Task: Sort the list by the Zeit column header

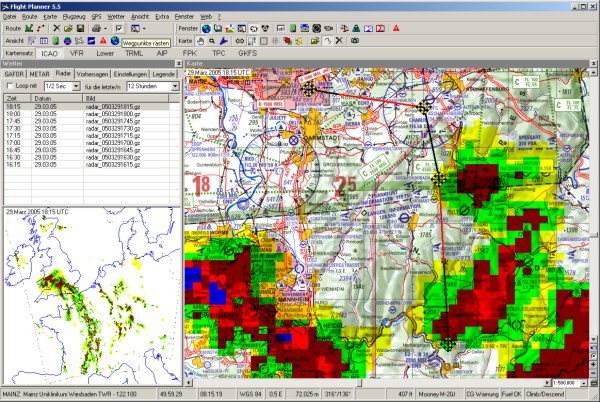Action: [17, 98]
